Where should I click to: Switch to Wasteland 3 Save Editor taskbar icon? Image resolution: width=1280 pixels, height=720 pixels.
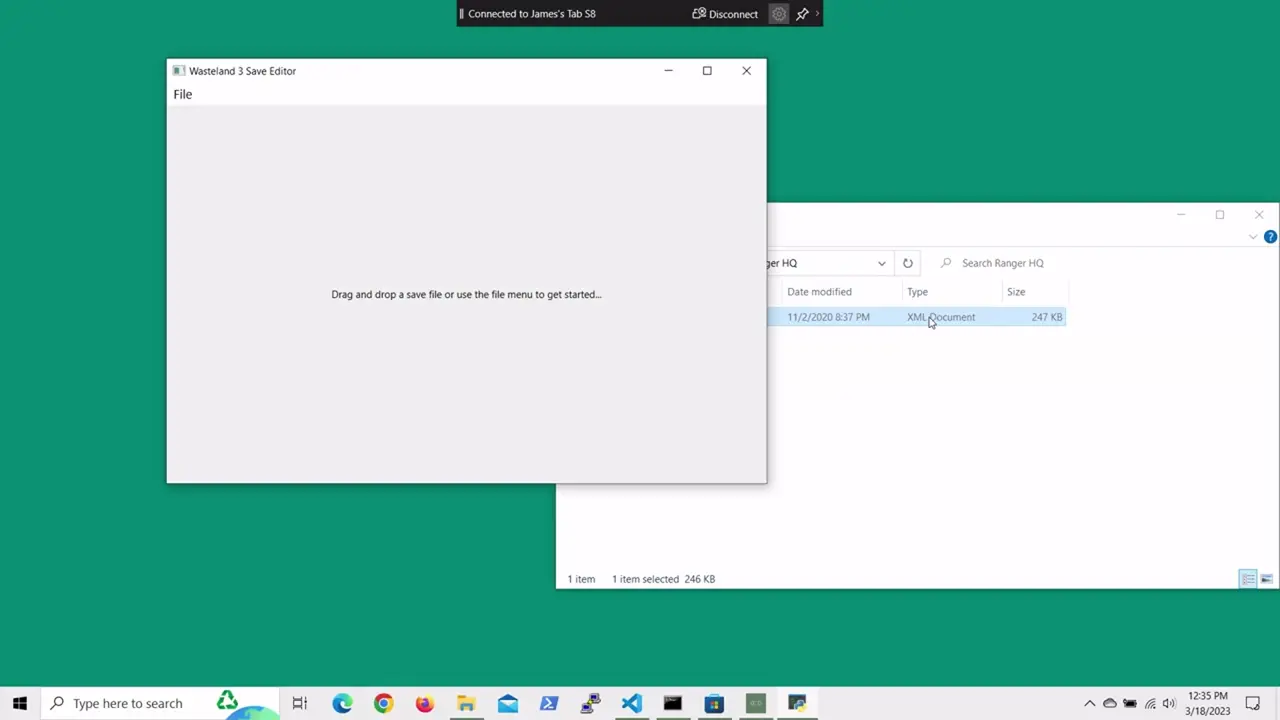point(755,703)
